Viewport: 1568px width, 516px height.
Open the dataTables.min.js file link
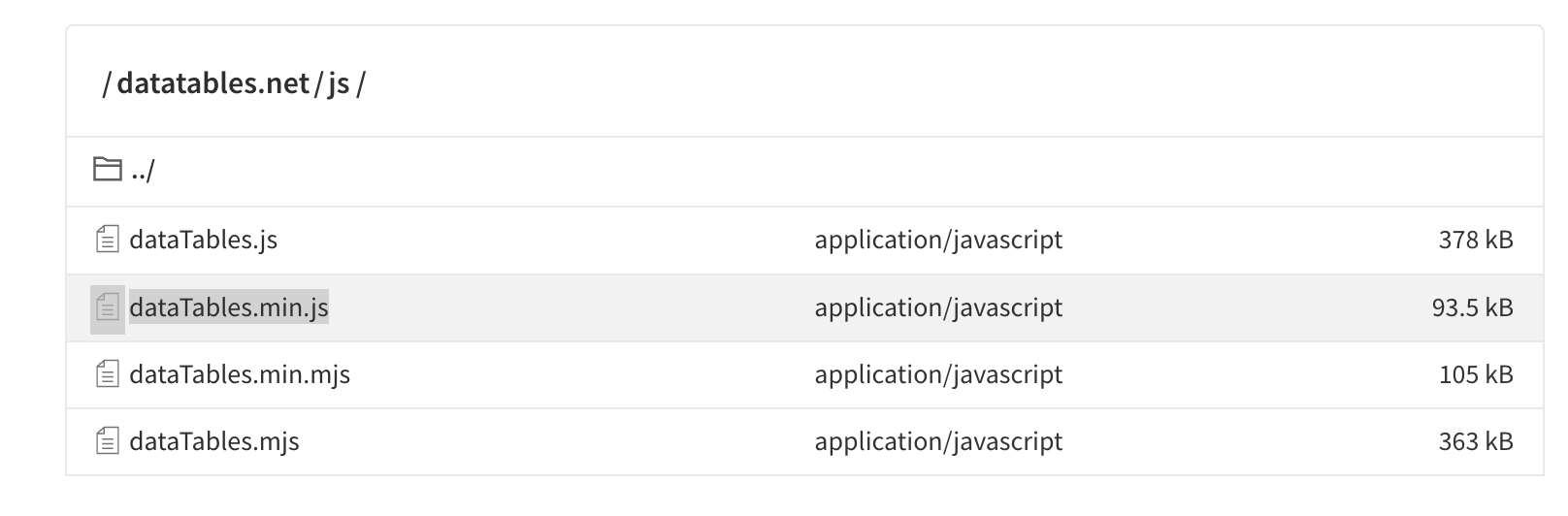[x=229, y=307]
